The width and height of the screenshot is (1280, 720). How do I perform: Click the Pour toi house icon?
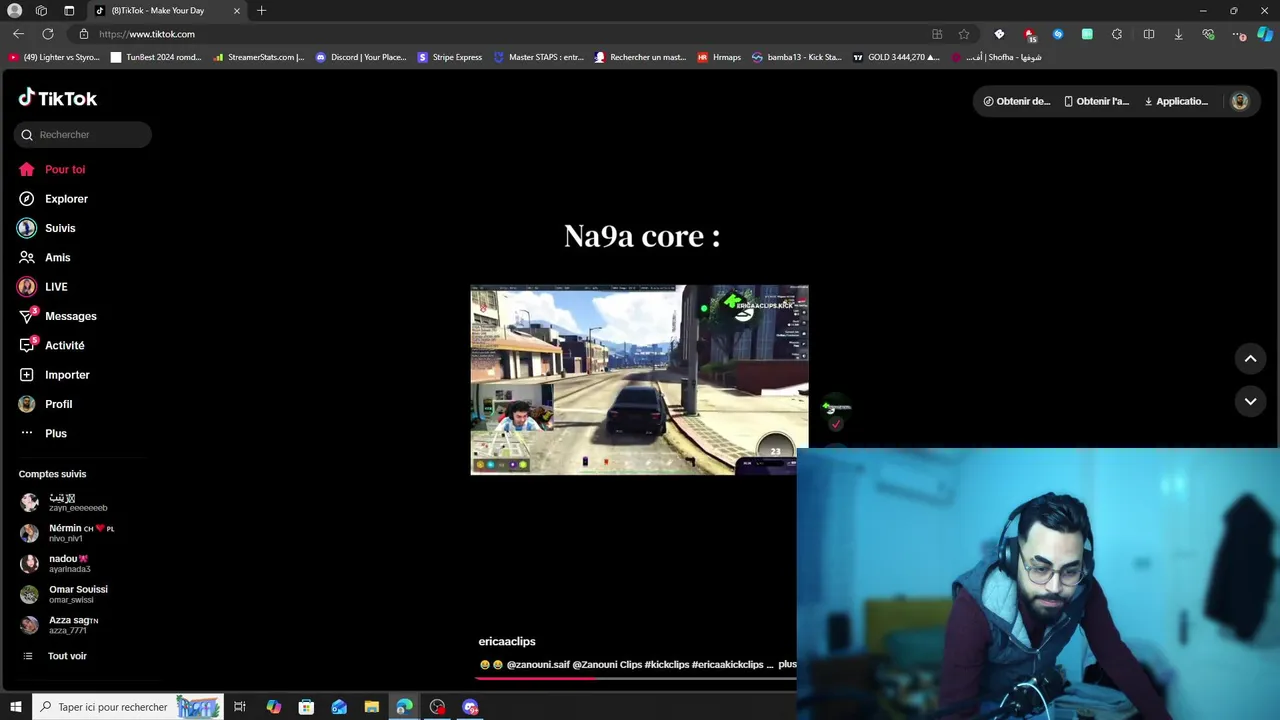click(27, 169)
